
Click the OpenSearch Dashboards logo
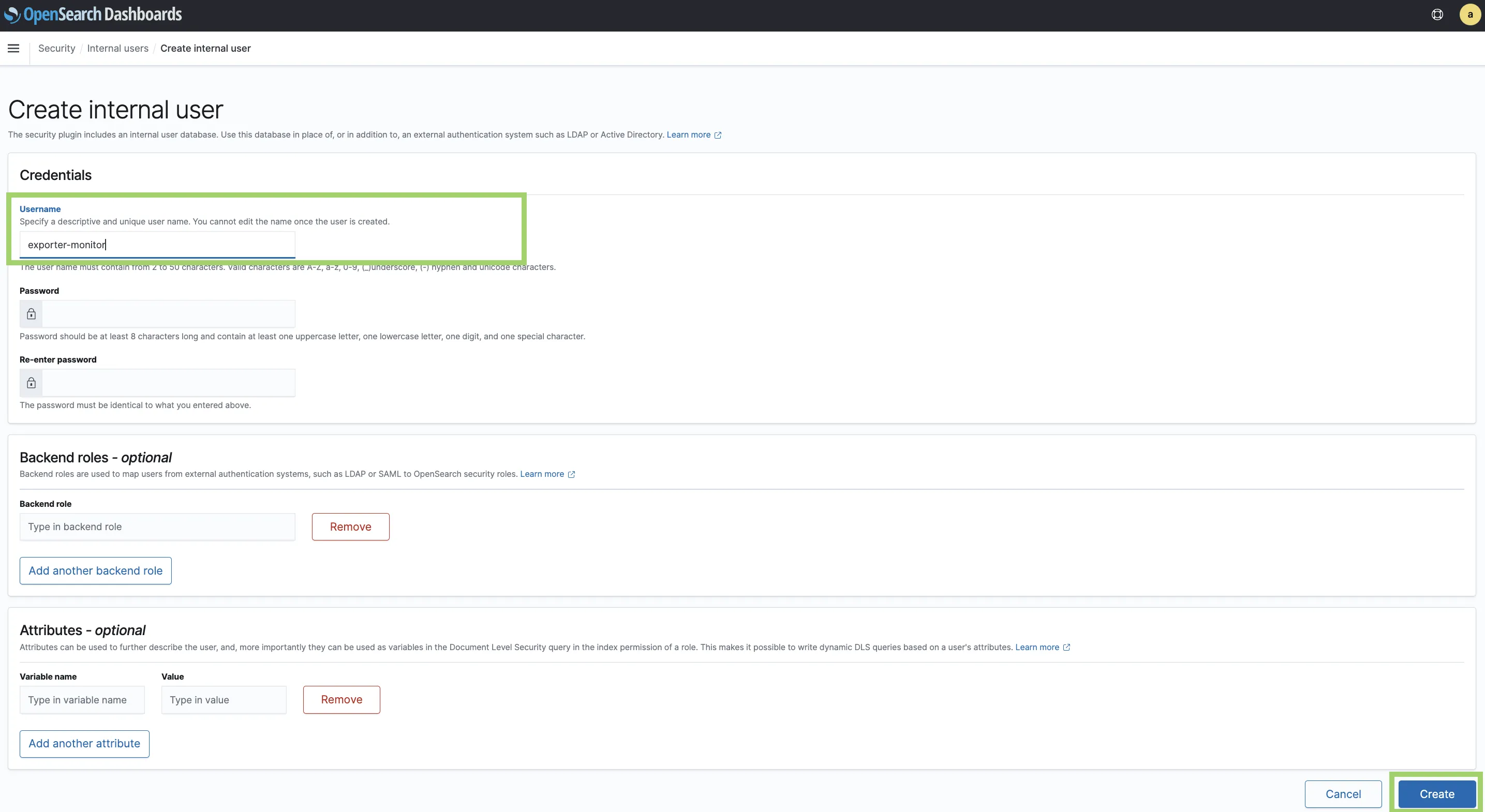point(93,14)
